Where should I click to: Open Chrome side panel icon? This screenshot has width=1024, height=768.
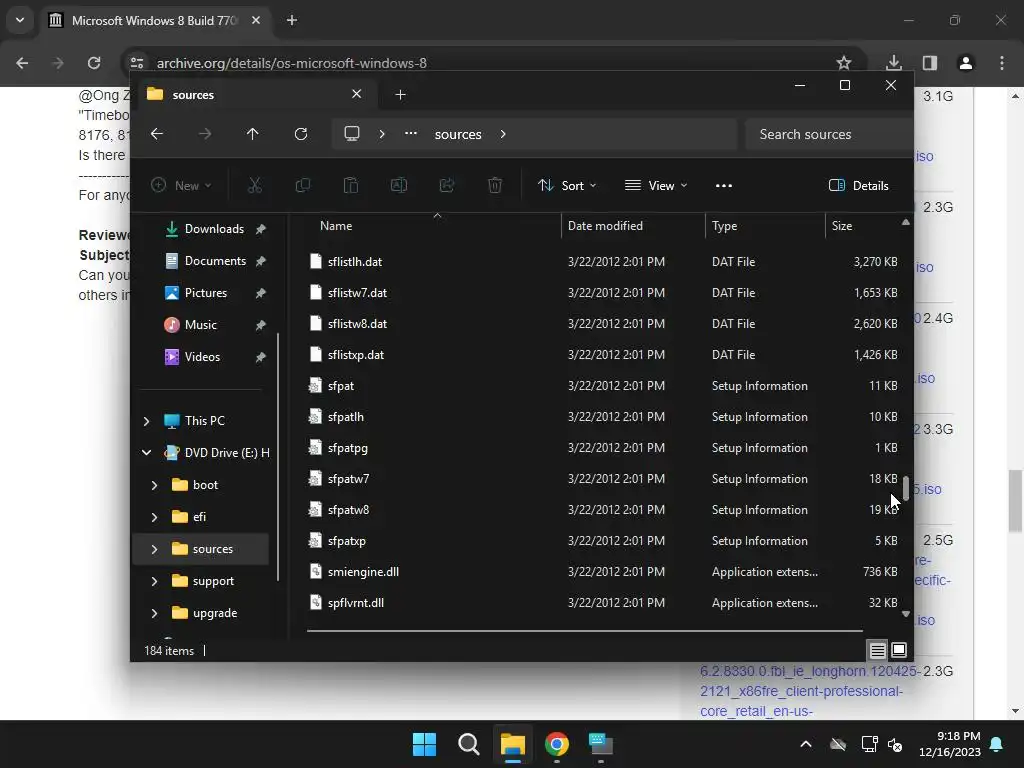pos(930,63)
